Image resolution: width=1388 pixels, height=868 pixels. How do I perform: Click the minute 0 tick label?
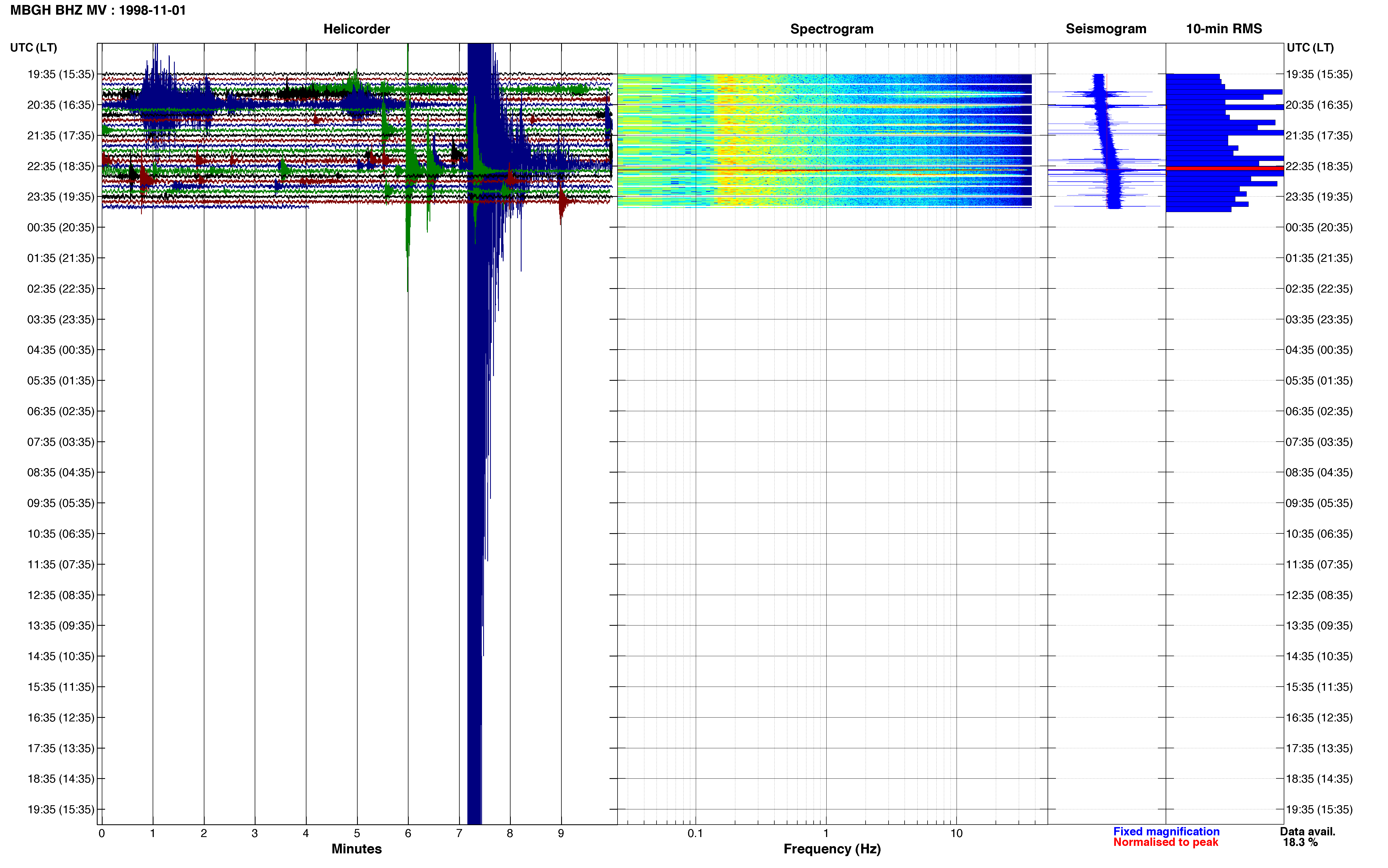point(101,833)
